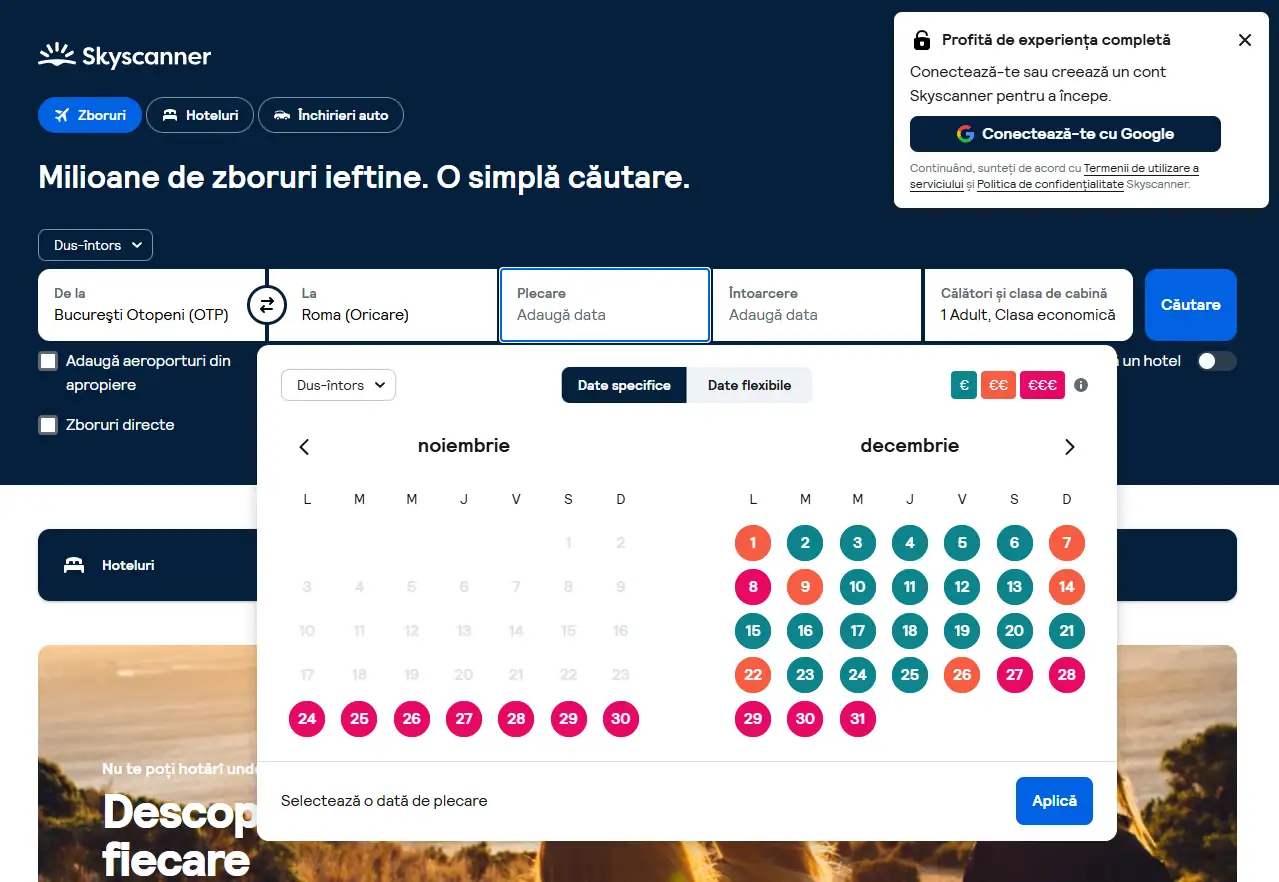1279x882 pixels.
Task: Open Dus-întors dropdown above search form
Action: coord(96,245)
